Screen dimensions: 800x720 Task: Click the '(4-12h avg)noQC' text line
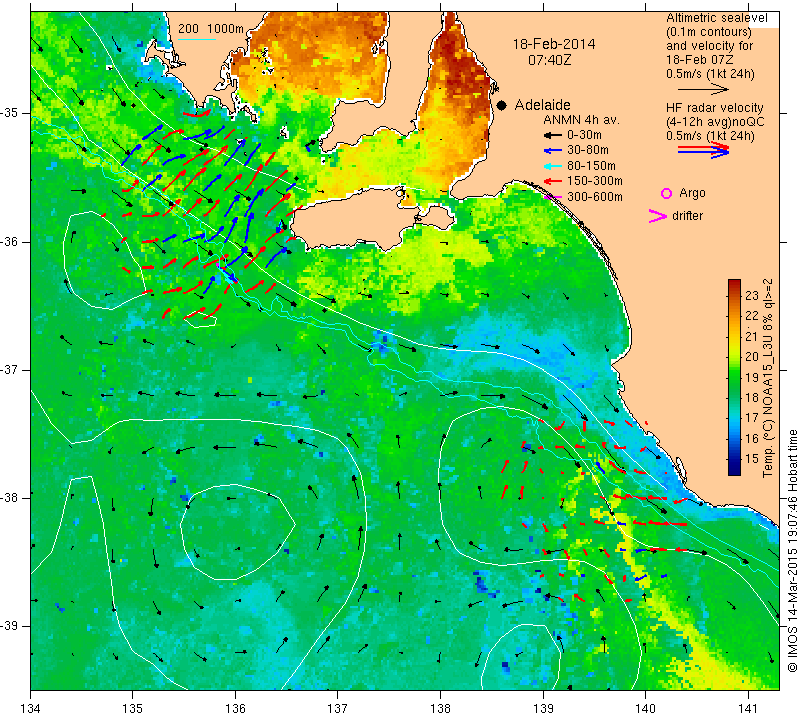(715, 122)
